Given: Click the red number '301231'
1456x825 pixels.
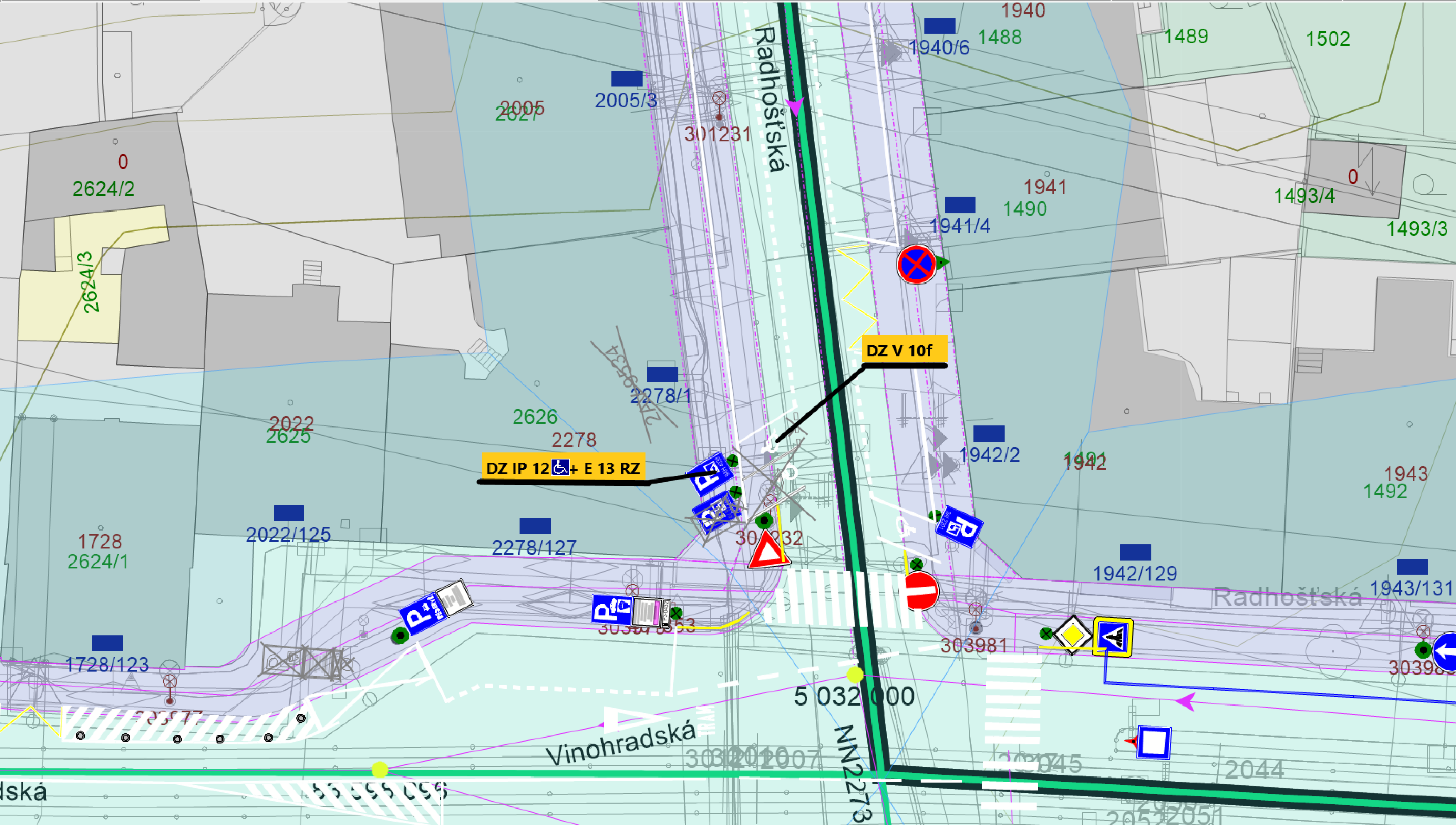Looking at the screenshot, I should [717, 134].
